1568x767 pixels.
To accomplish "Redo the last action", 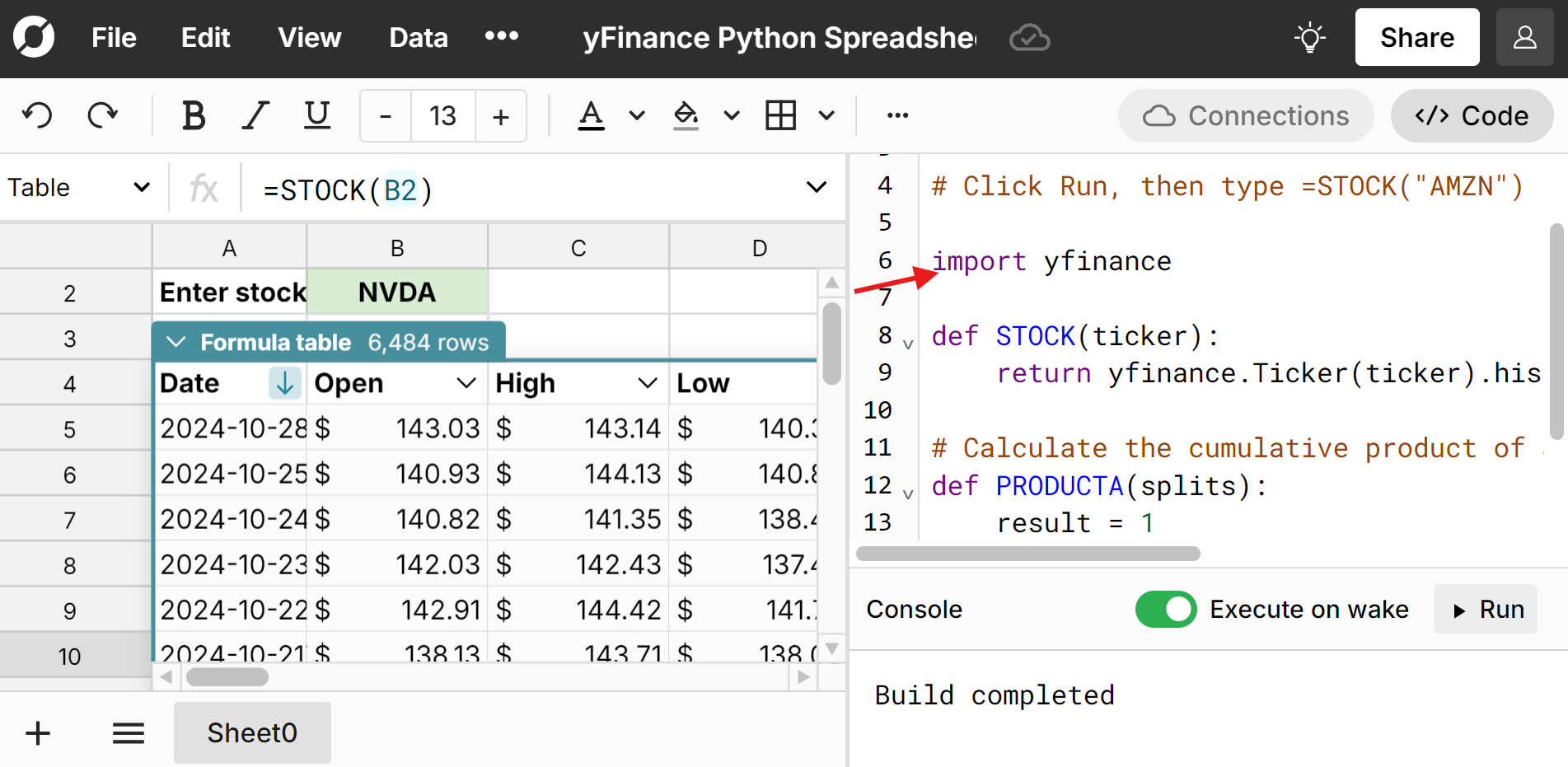I will [x=102, y=115].
